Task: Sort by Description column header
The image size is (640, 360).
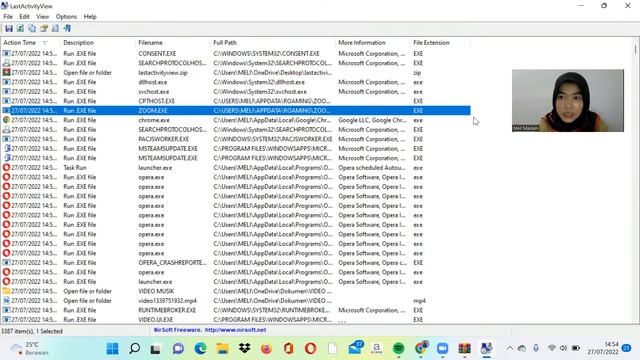Action: (98, 42)
